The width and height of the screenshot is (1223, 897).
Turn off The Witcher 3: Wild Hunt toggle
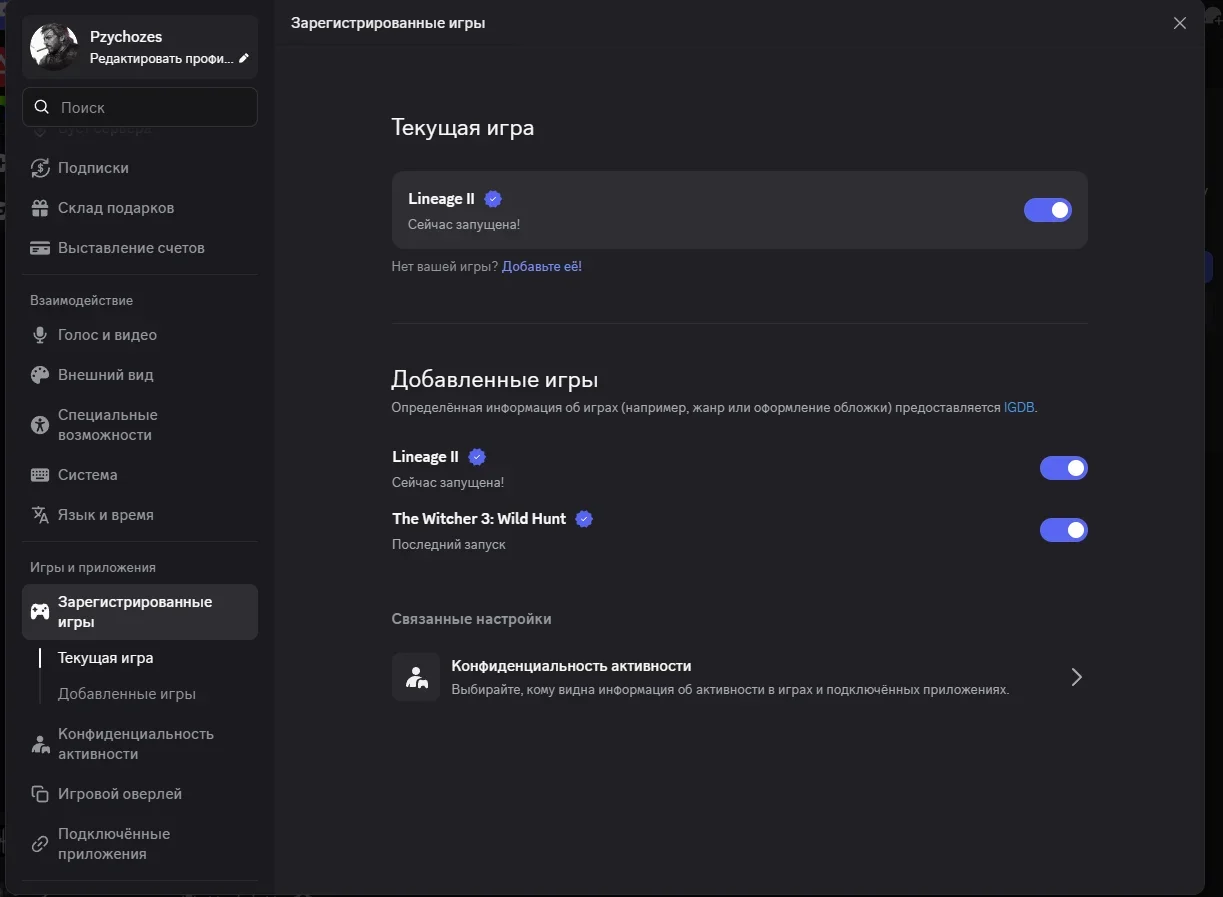pos(1063,530)
